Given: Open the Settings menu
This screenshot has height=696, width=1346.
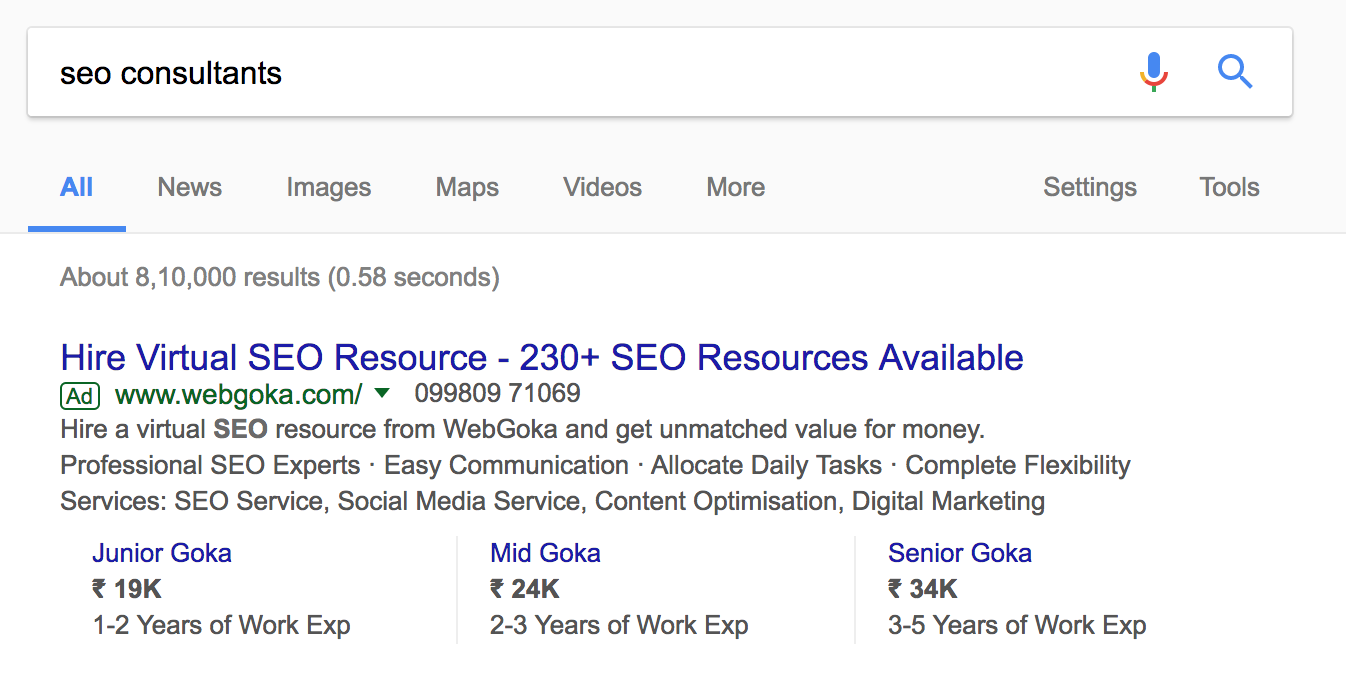Looking at the screenshot, I should 1089,187.
